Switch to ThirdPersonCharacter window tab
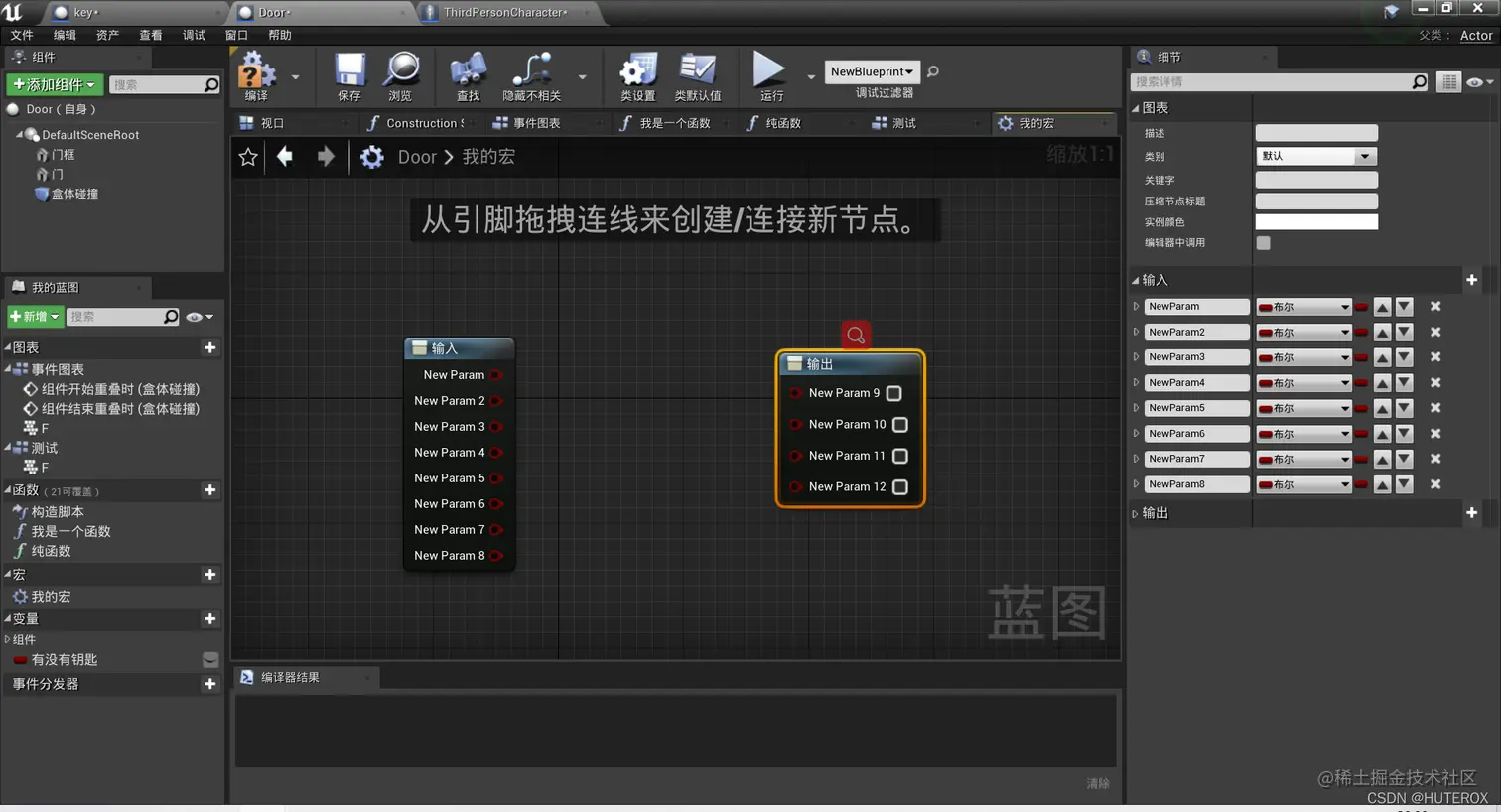Screen dimensions: 1501x812 [x=504, y=12]
